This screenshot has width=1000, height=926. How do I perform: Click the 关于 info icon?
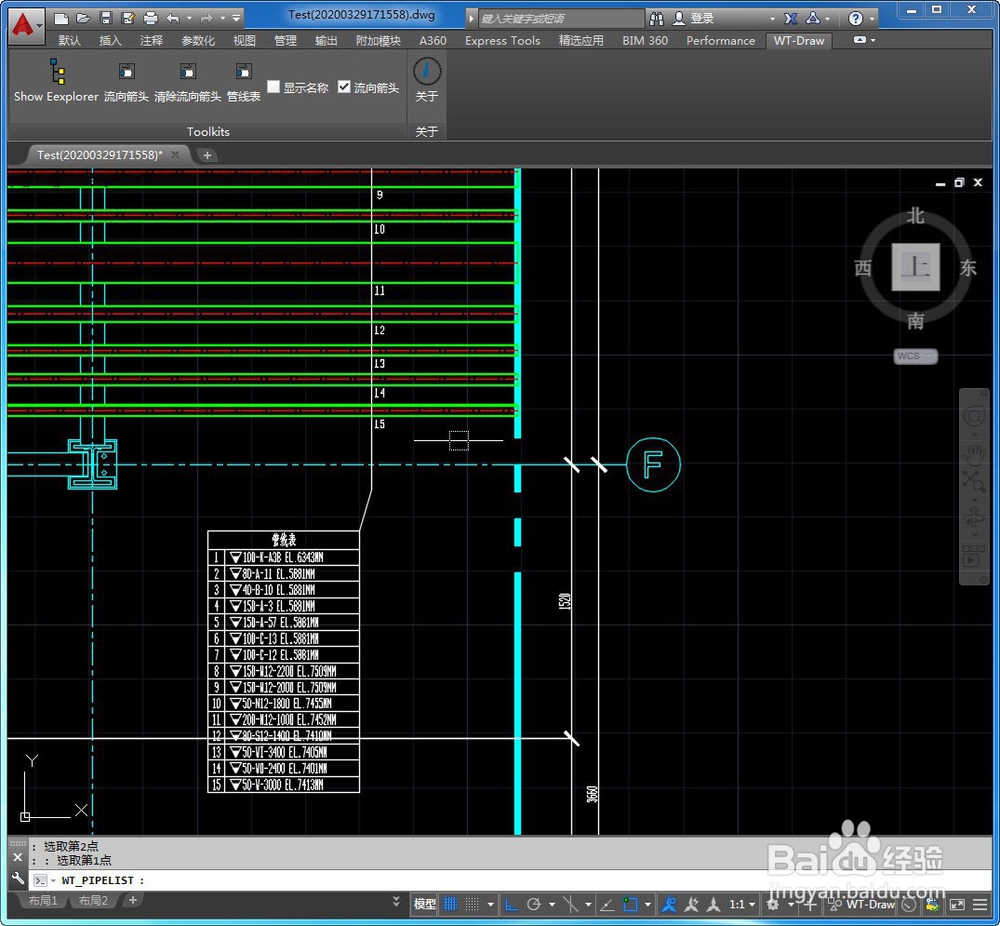(x=427, y=71)
